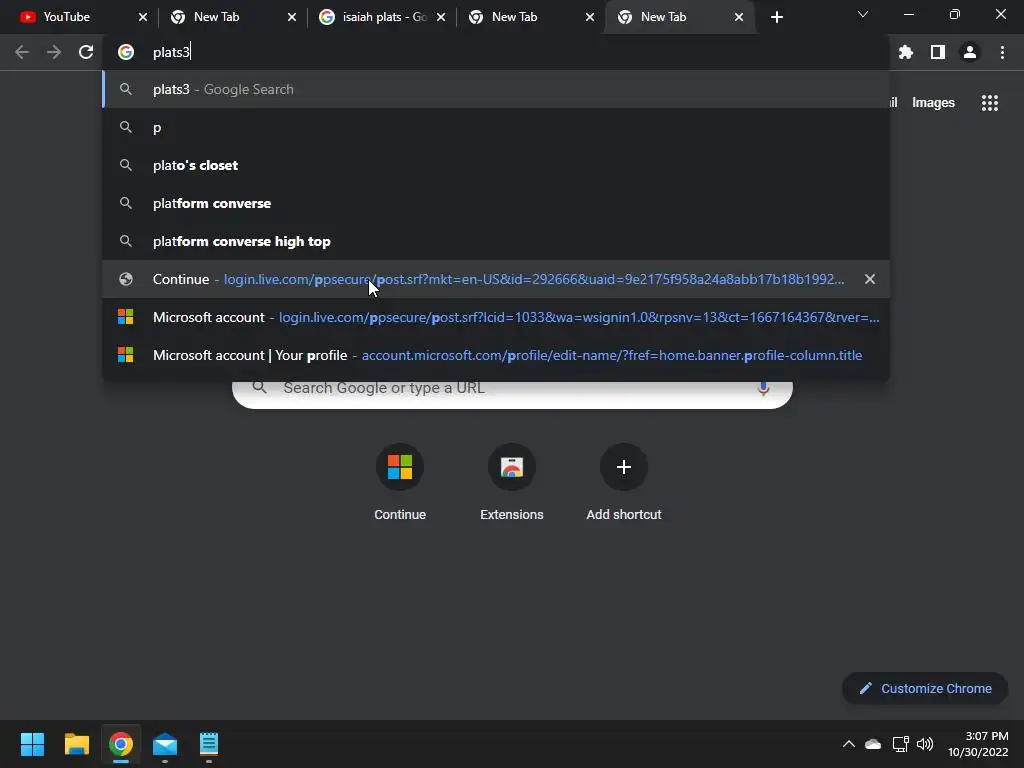Go back to previous page
Viewport: 1024px width, 768px height.
[x=22, y=52]
